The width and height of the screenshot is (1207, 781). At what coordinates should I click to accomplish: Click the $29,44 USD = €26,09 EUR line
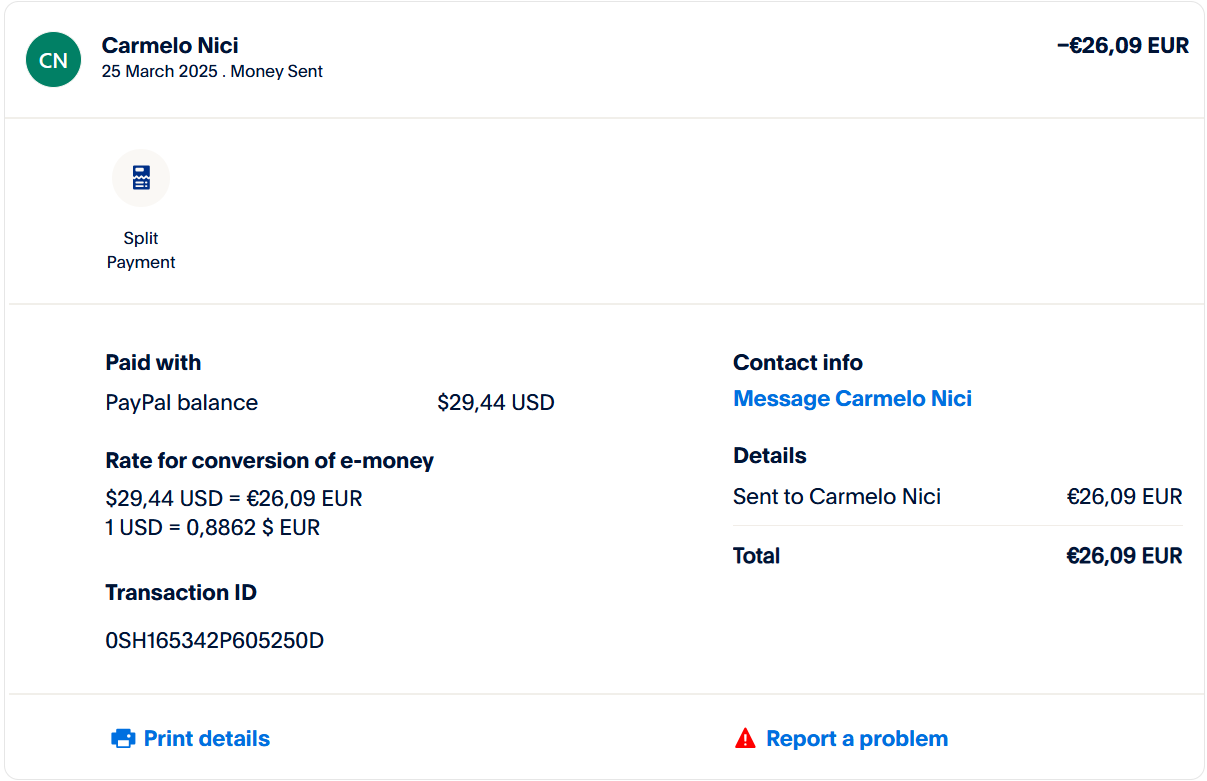pyautogui.click(x=233, y=498)
